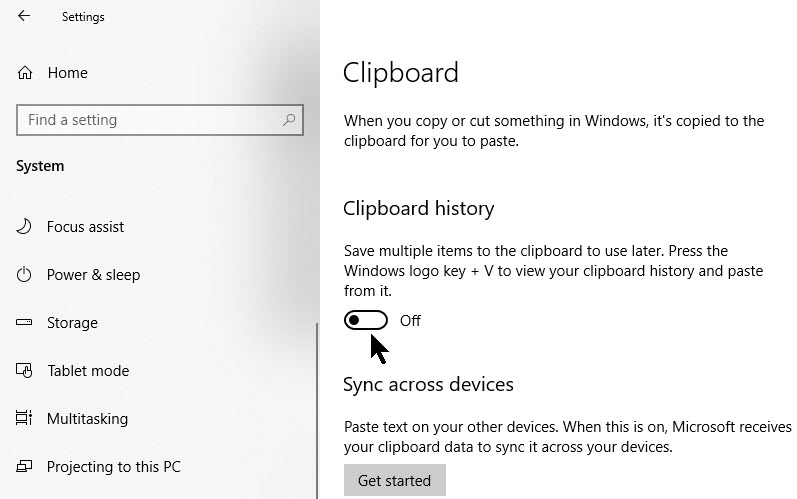This screenshot has width=797, height=499.
Task: Click the Projecting to this PC icon
Action: point(25,467)
